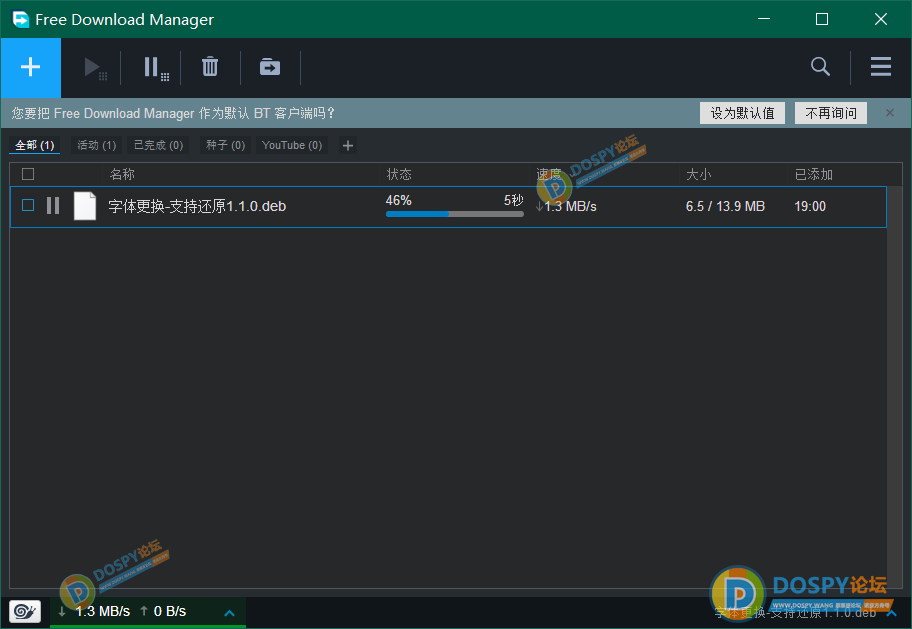
Task: Click the white file icon of the deb download
Action: 85,206
